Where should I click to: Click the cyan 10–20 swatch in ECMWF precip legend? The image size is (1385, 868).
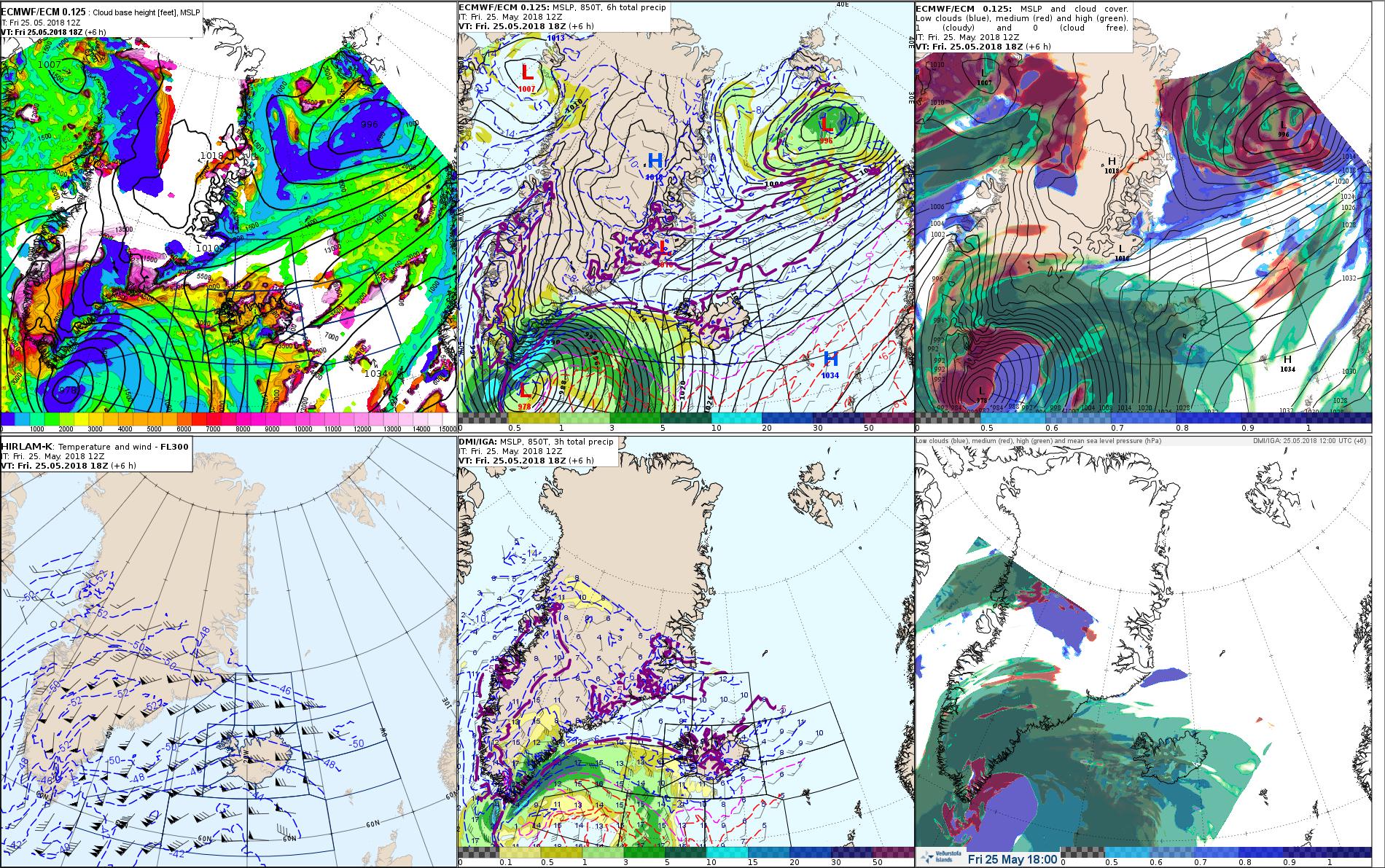tap(736, 418)
